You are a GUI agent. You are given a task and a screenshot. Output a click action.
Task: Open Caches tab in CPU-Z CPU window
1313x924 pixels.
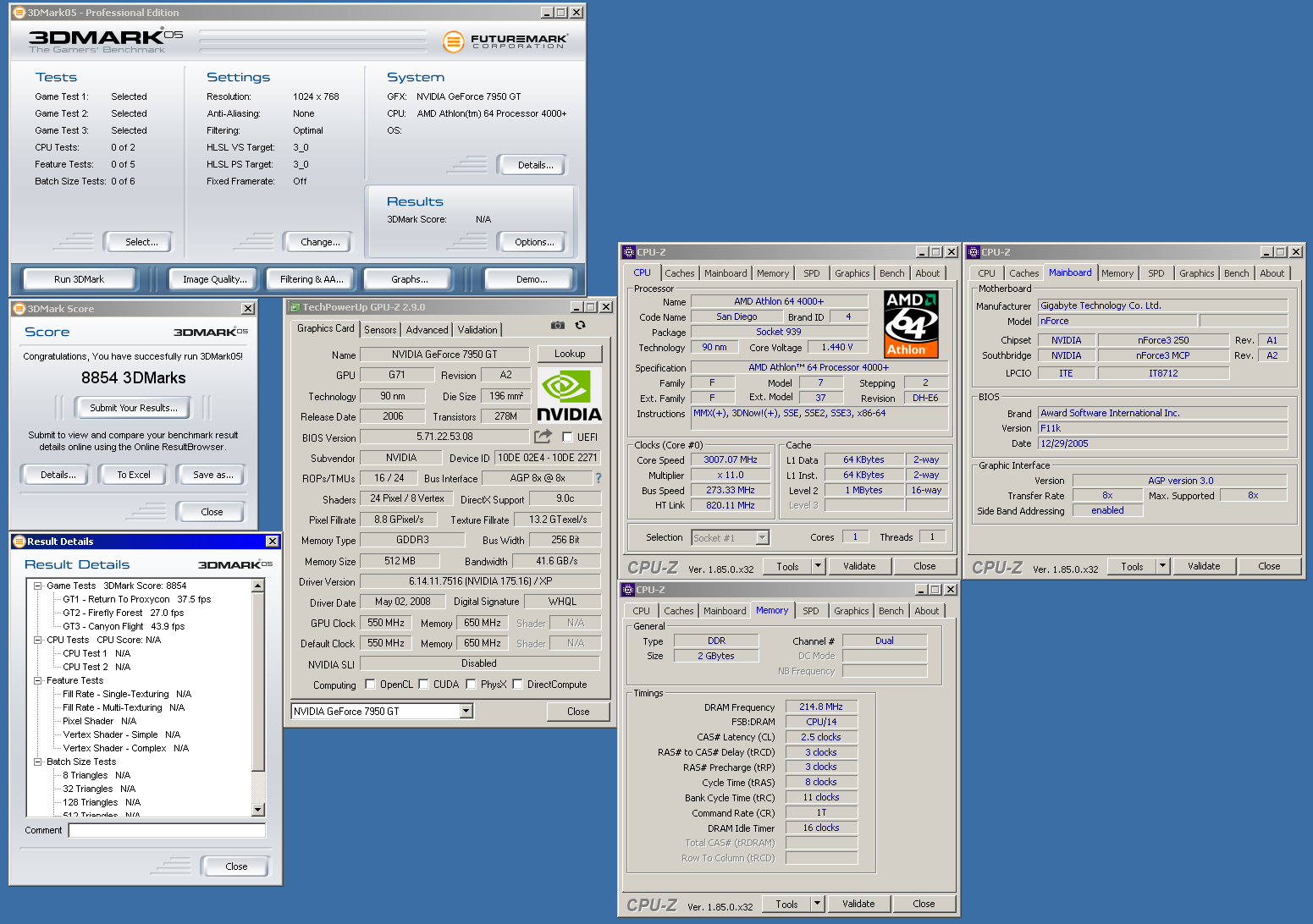pyautogui.click(x=679, y=273)
